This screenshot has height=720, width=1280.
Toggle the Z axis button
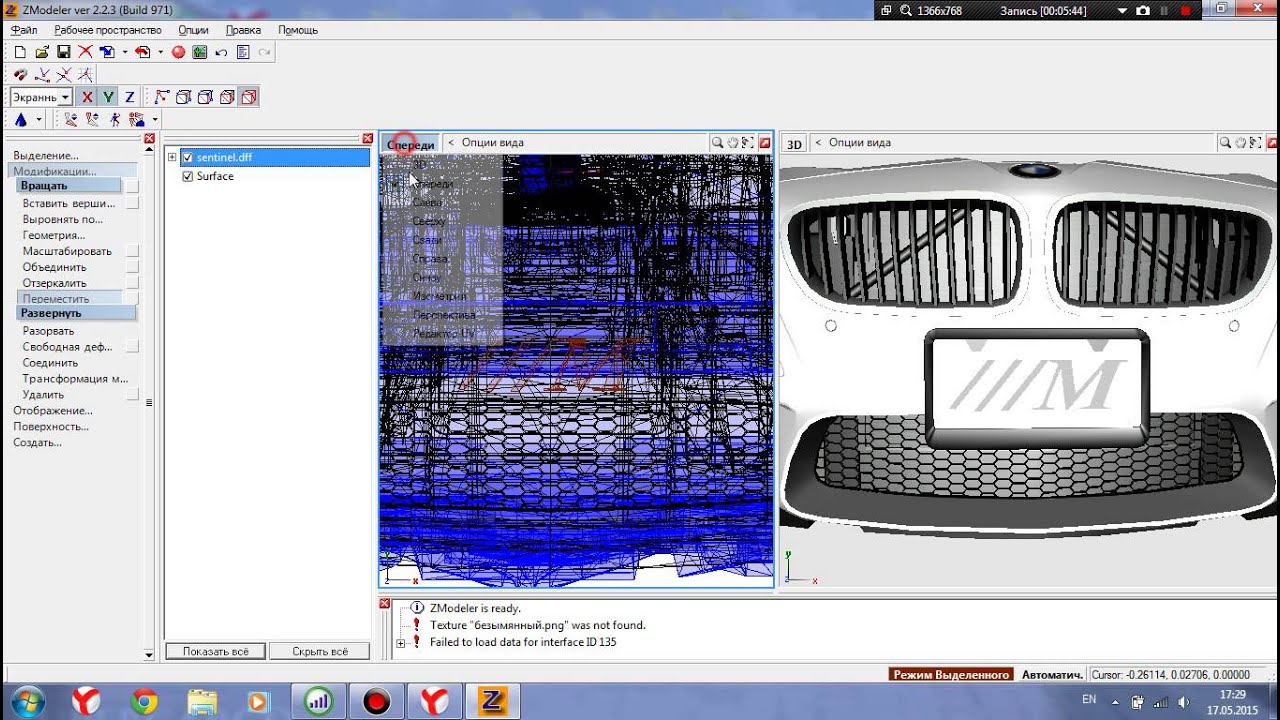click(x=129, y=97)
